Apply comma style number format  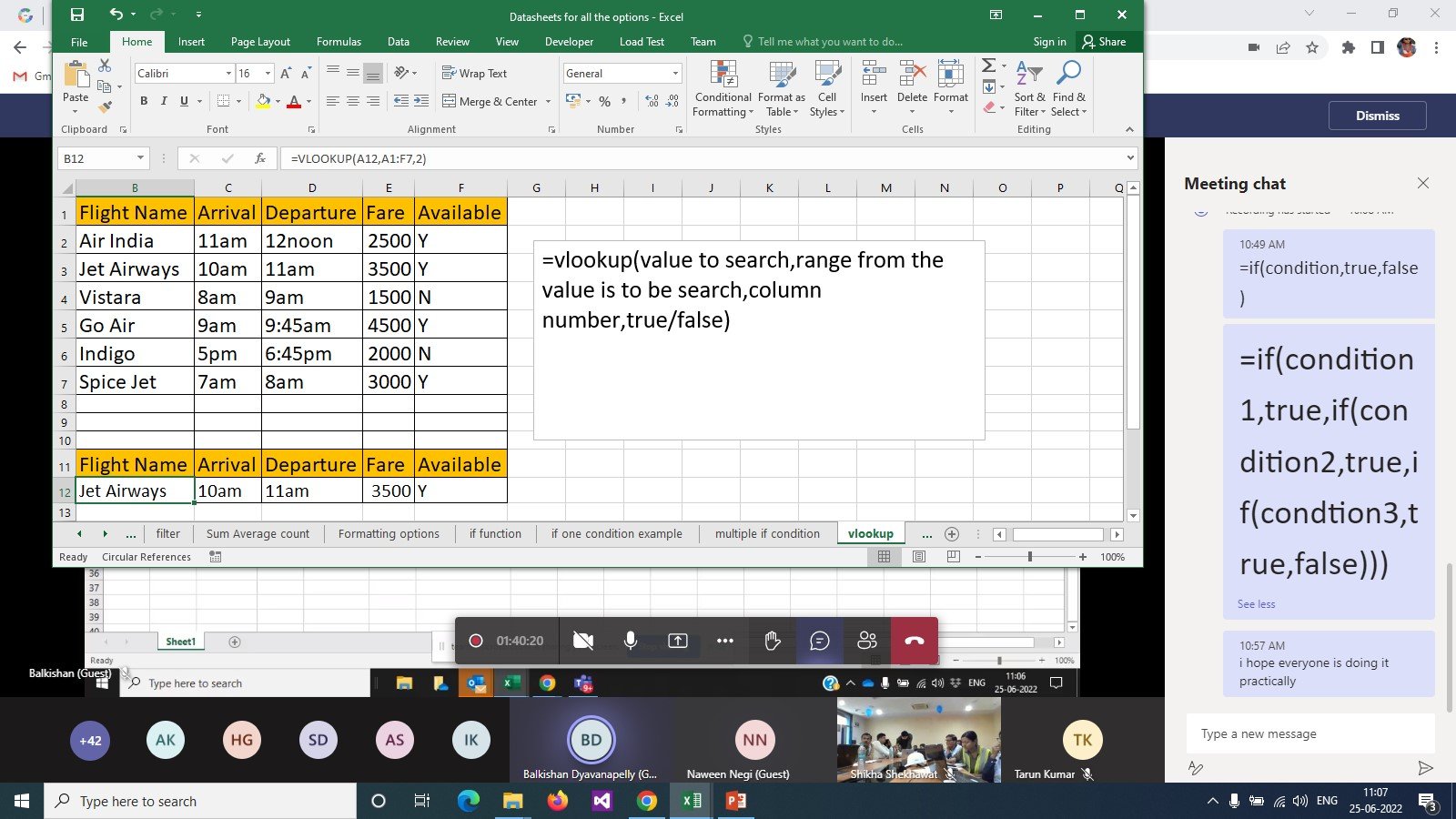(x=623, y=101)
